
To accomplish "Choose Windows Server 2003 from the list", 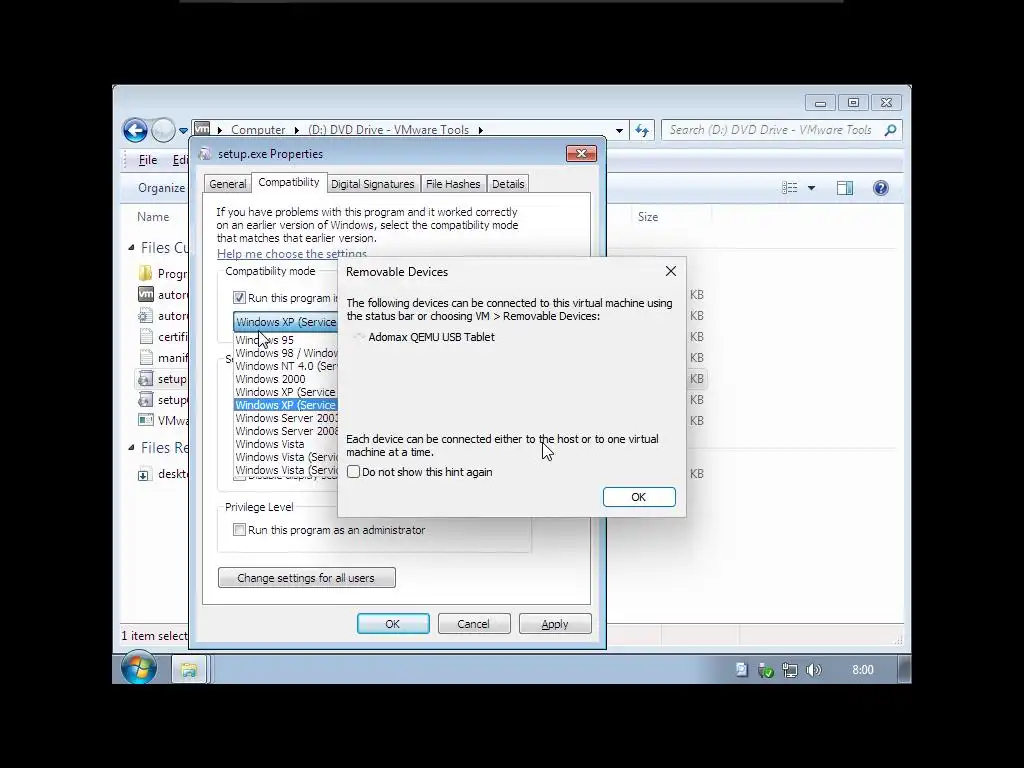I will (285, 418).
